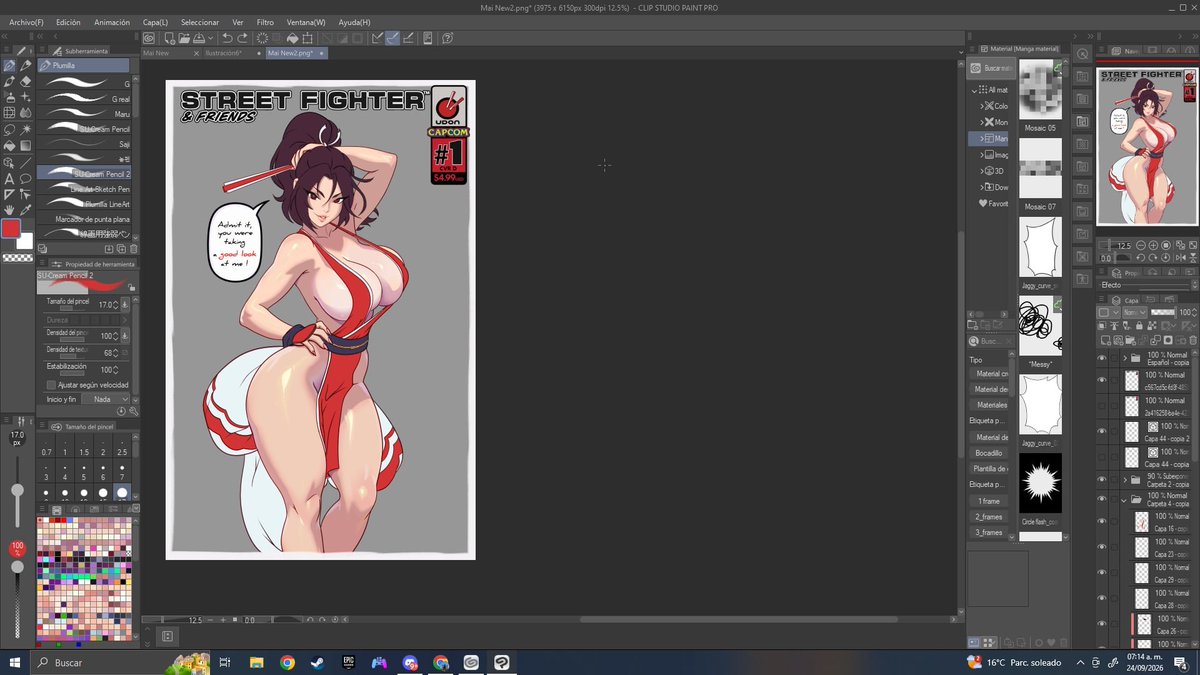This screenshot has width=1200, height=675.
Task: Delete sub tool with trash icon
Action: (134, 249)
